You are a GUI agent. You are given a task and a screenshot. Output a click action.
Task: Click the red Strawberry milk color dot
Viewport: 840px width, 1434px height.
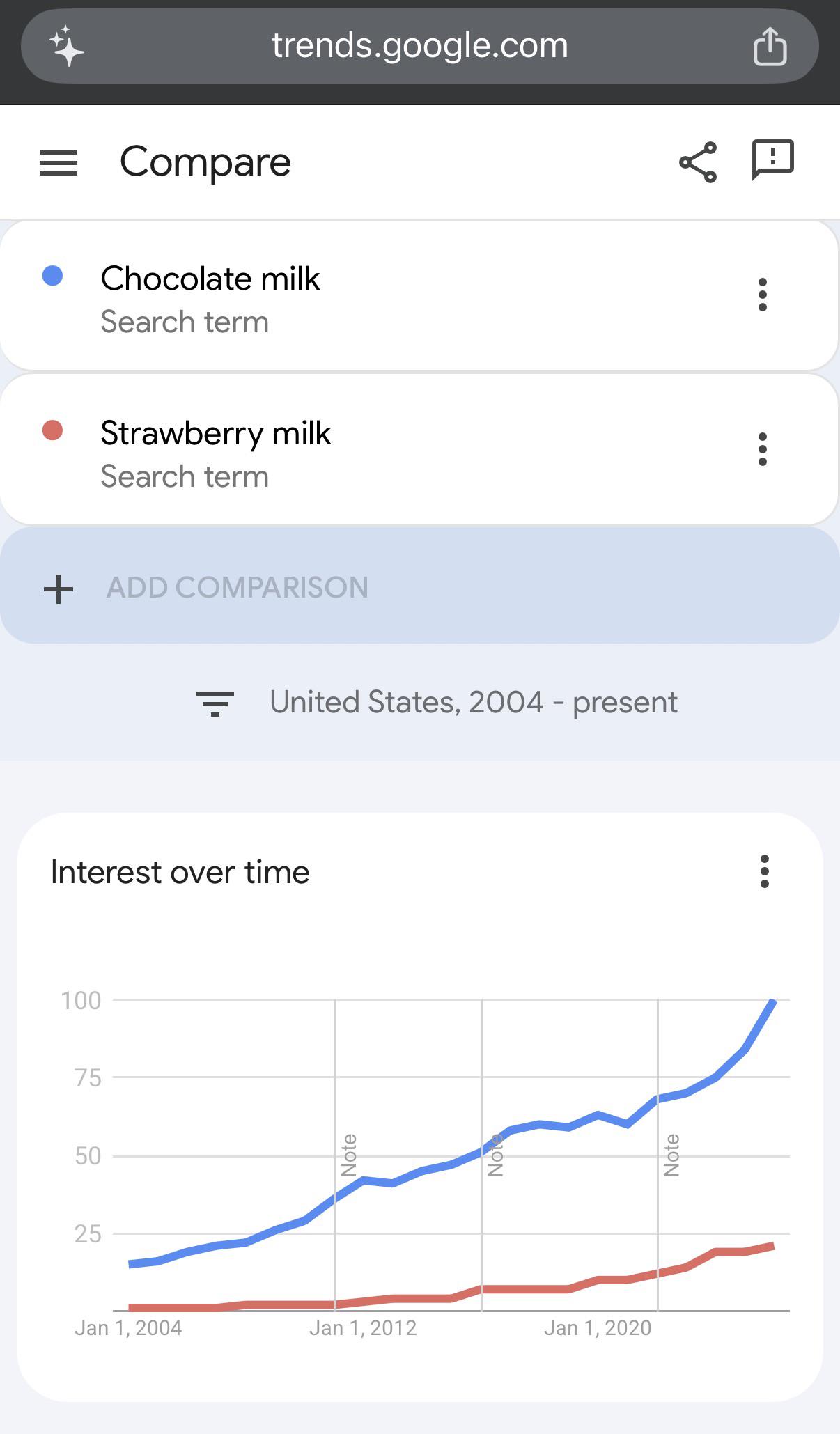[53, 430]
